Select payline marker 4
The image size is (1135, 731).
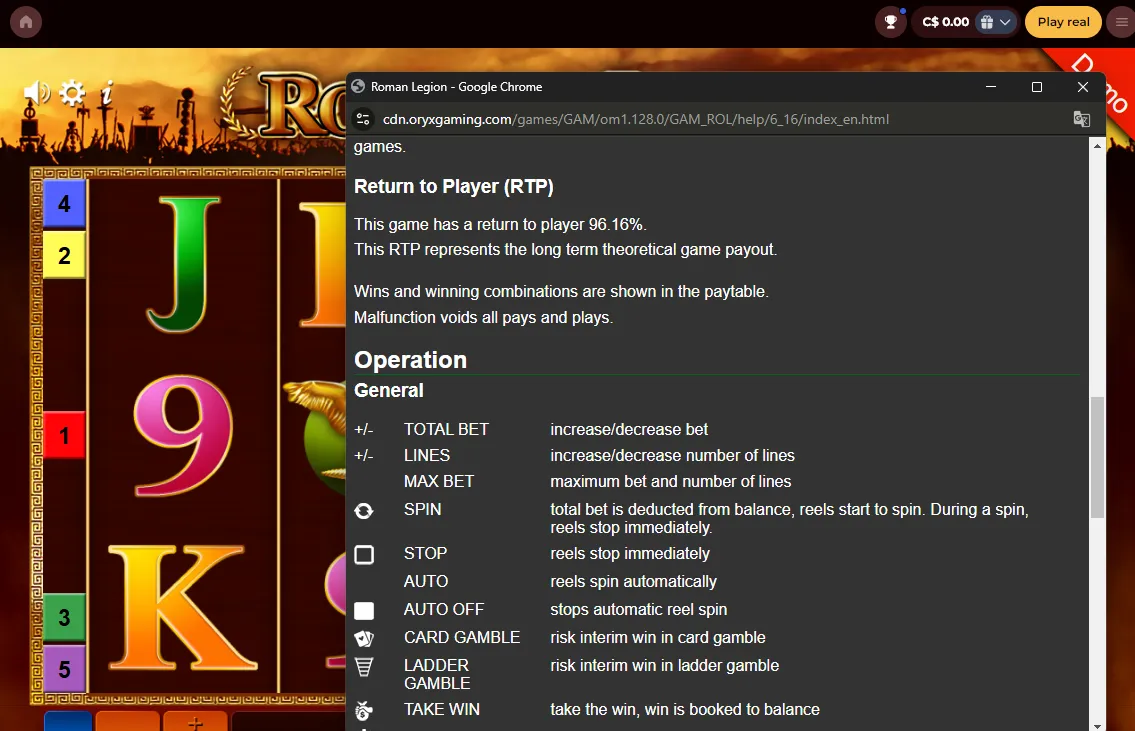tap(64, 204)
